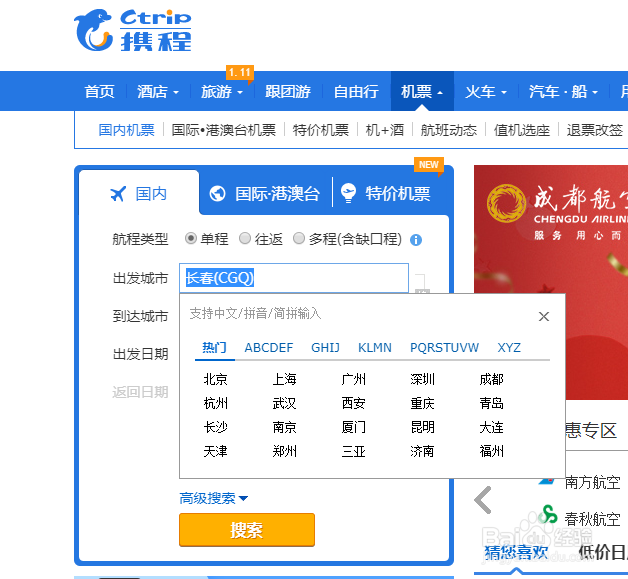This screenshot has height=579, width=628.
Task: Click the blue info icon after 多程
Action: tap(416, 240)
